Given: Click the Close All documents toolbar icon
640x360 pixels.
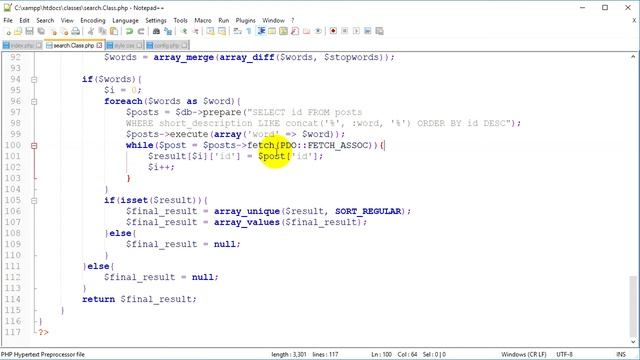Looking at the screenshot, I should pos(64,31).
